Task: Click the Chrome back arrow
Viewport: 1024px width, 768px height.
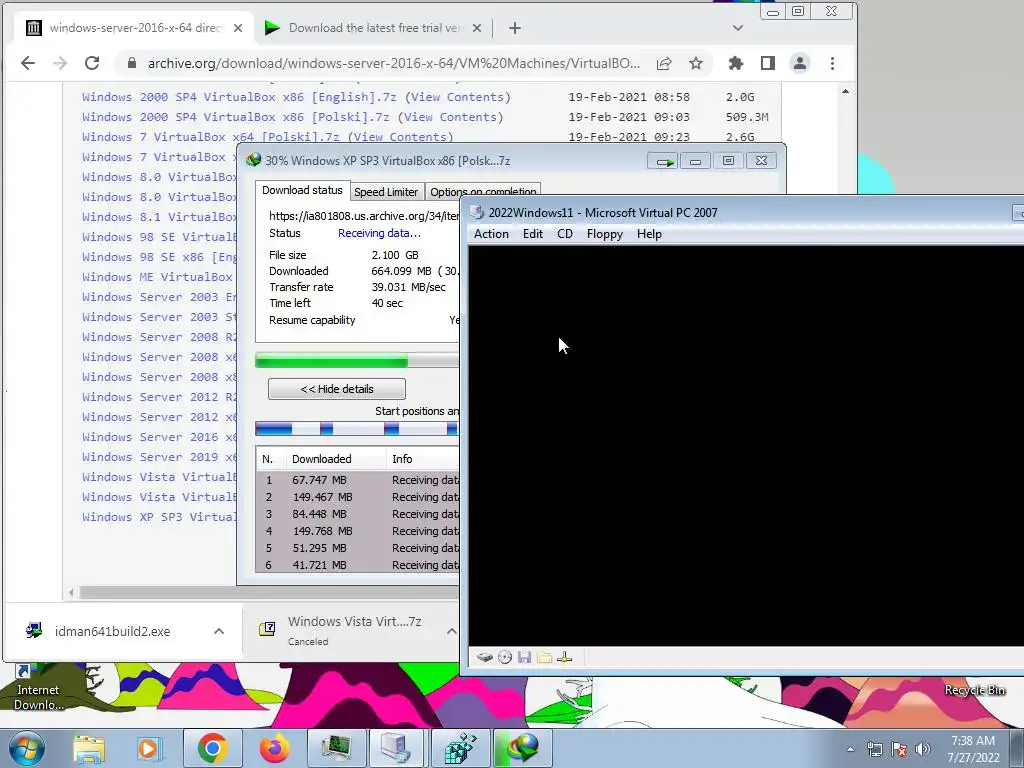Action: coord(28,63)
